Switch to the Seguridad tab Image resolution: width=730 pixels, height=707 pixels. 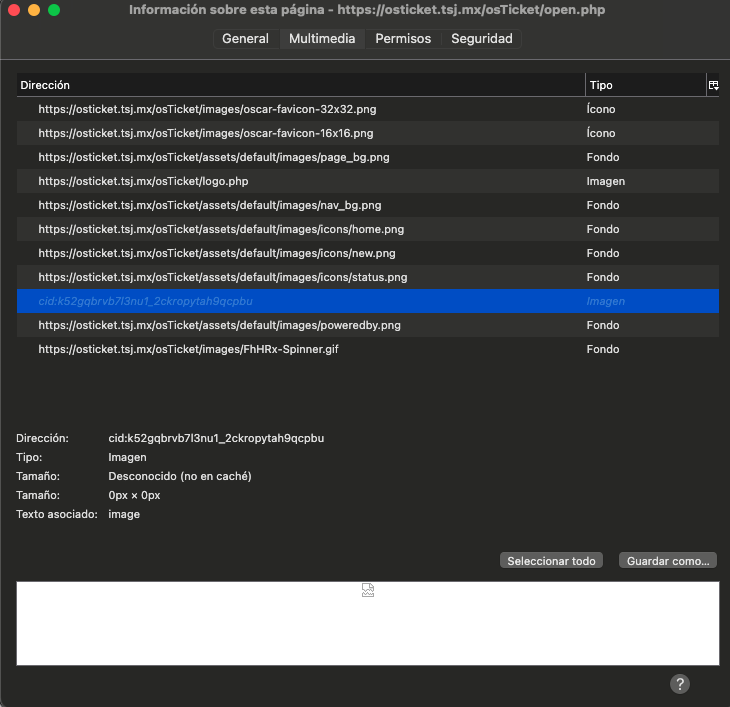pyautogui.click(x=481, y=39)
